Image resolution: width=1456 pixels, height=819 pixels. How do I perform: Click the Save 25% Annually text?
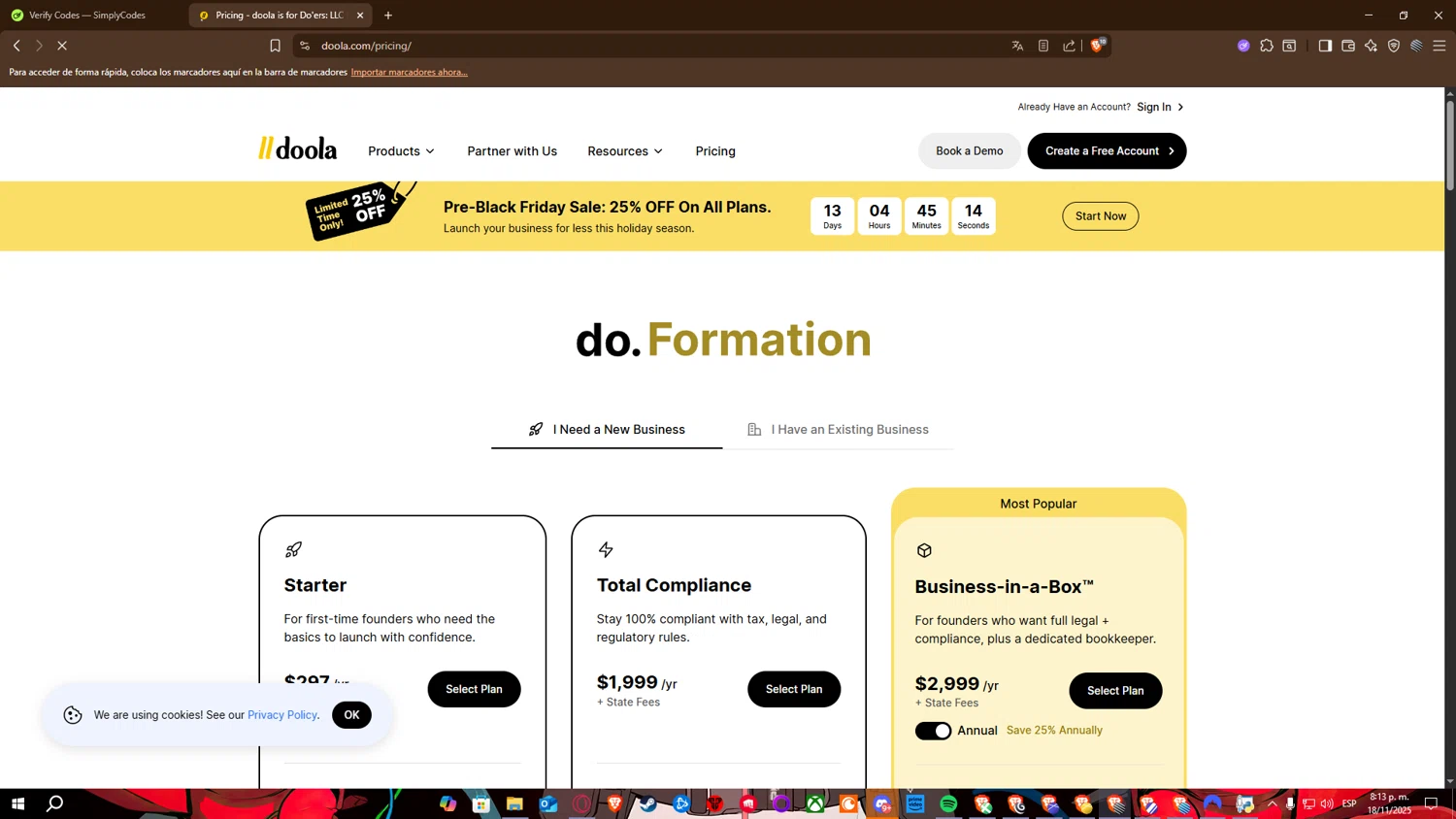1054,731
